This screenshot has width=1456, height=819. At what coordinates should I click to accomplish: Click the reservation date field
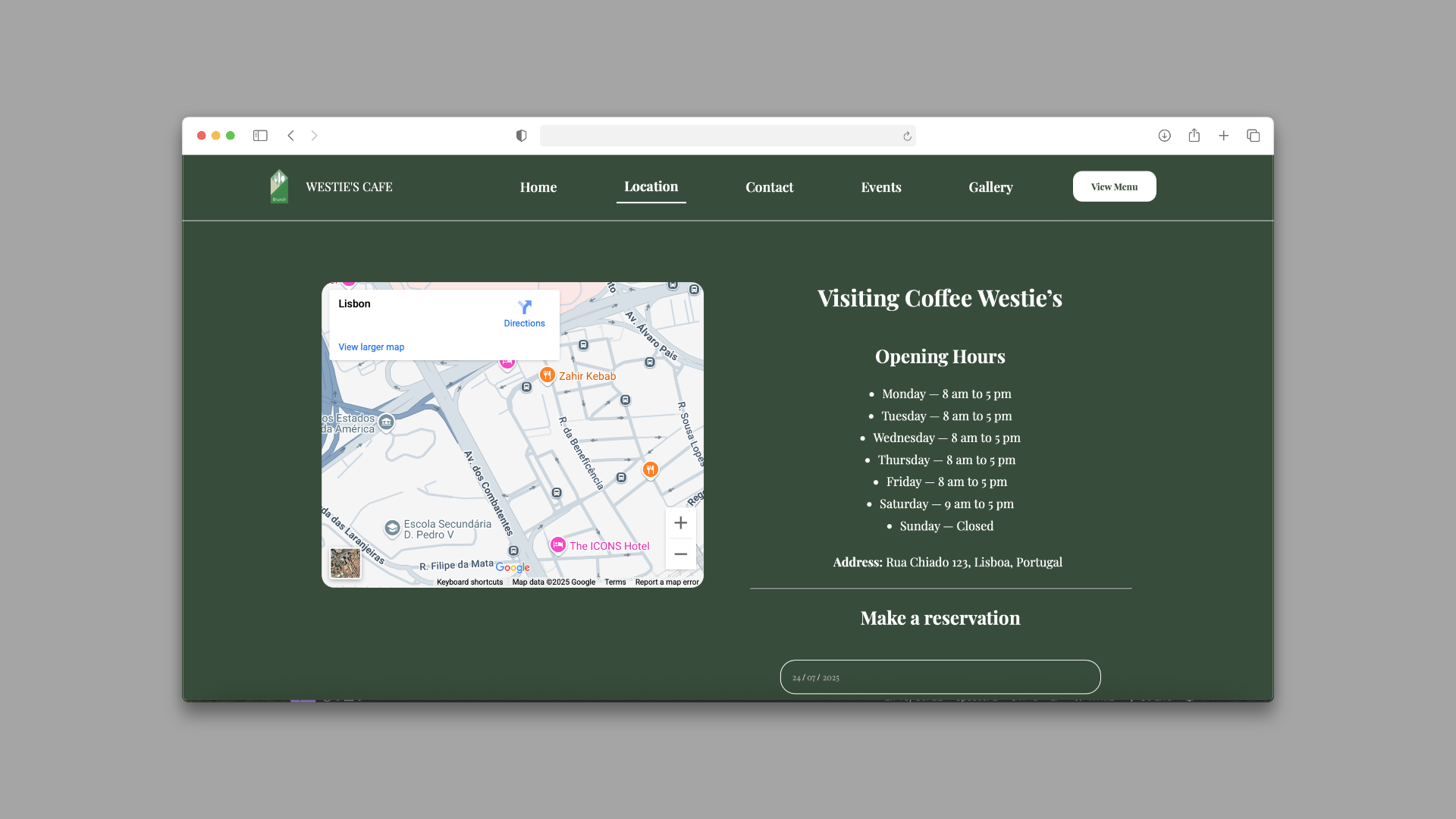pos(940,677)
